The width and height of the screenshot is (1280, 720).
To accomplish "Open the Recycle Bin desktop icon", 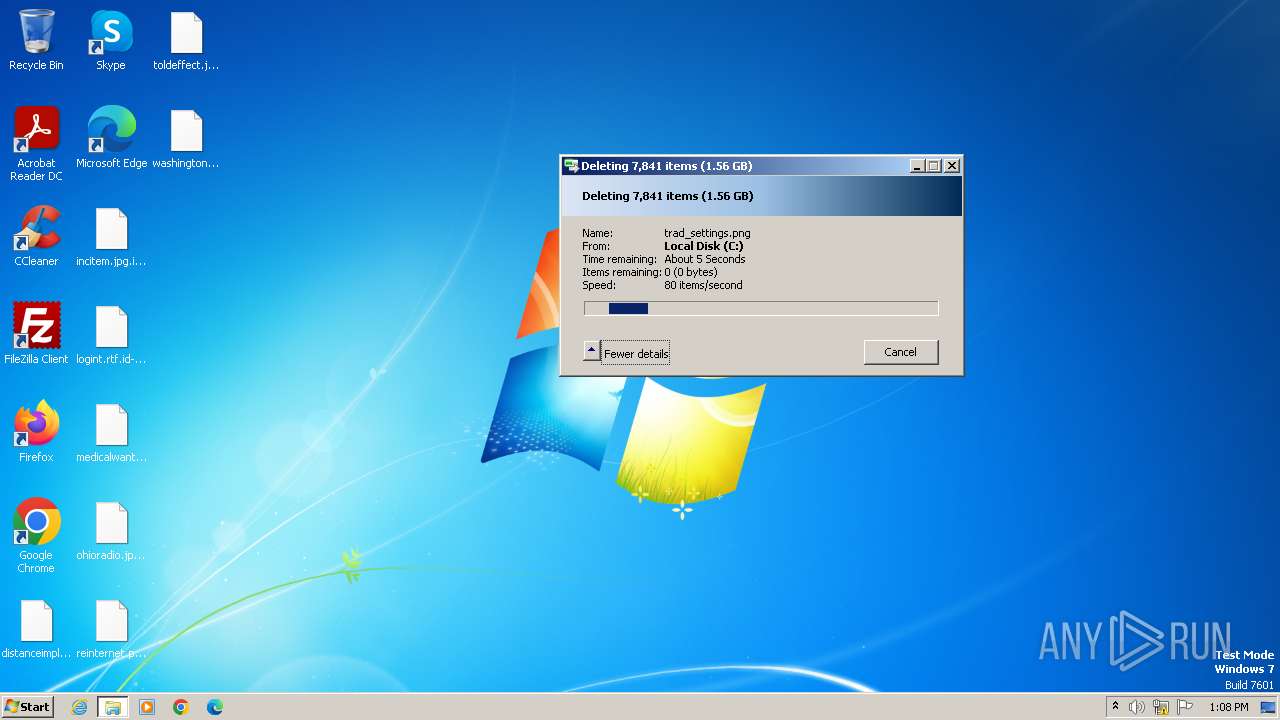I will (36, 40).
